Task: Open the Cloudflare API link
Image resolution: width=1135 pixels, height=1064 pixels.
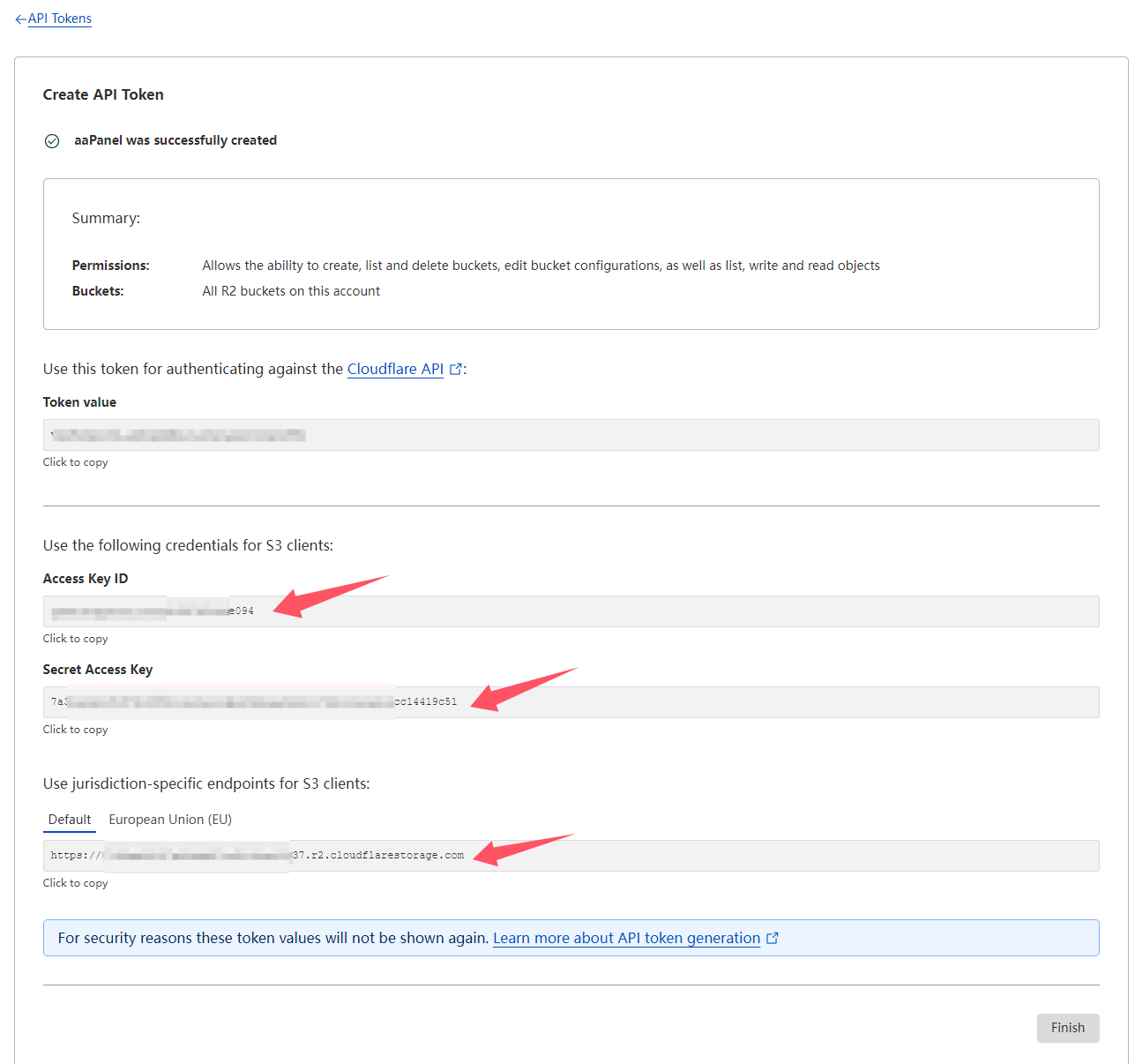Action: (395, 369)
